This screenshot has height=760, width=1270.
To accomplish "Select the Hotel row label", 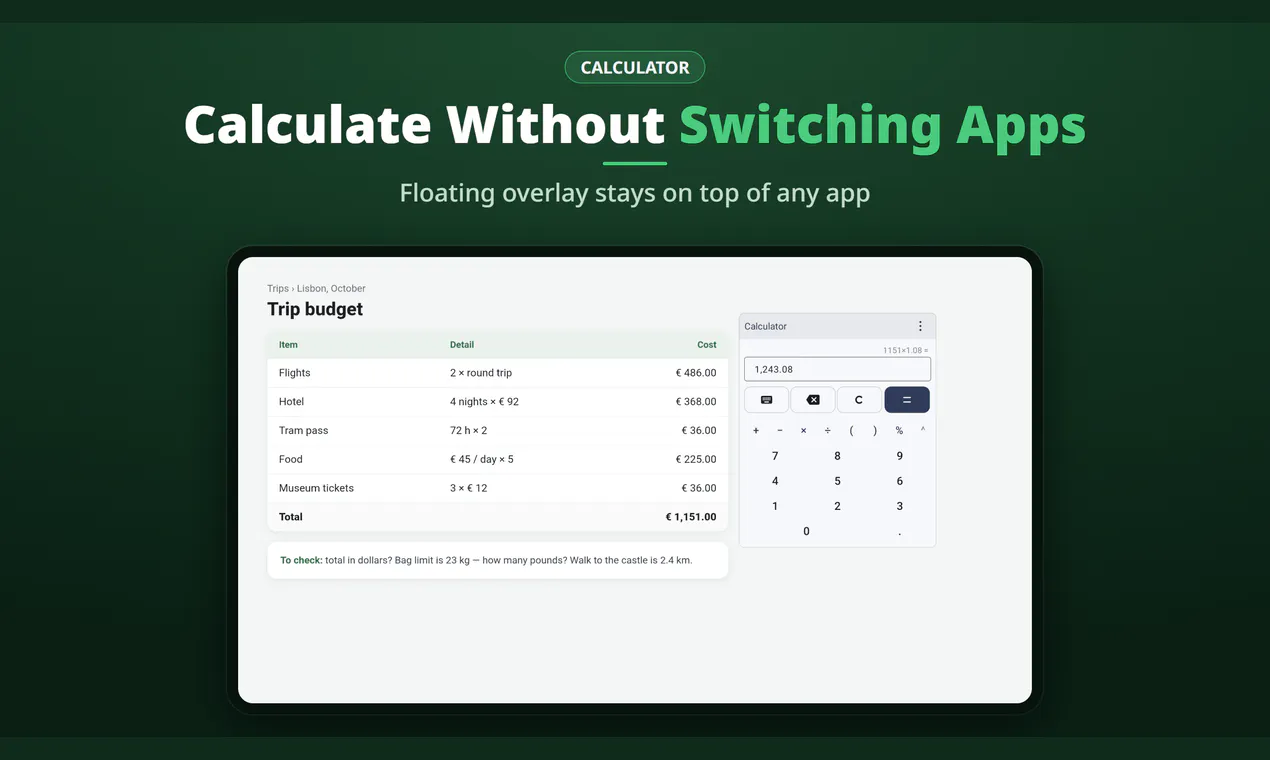I will click(291, 402).
